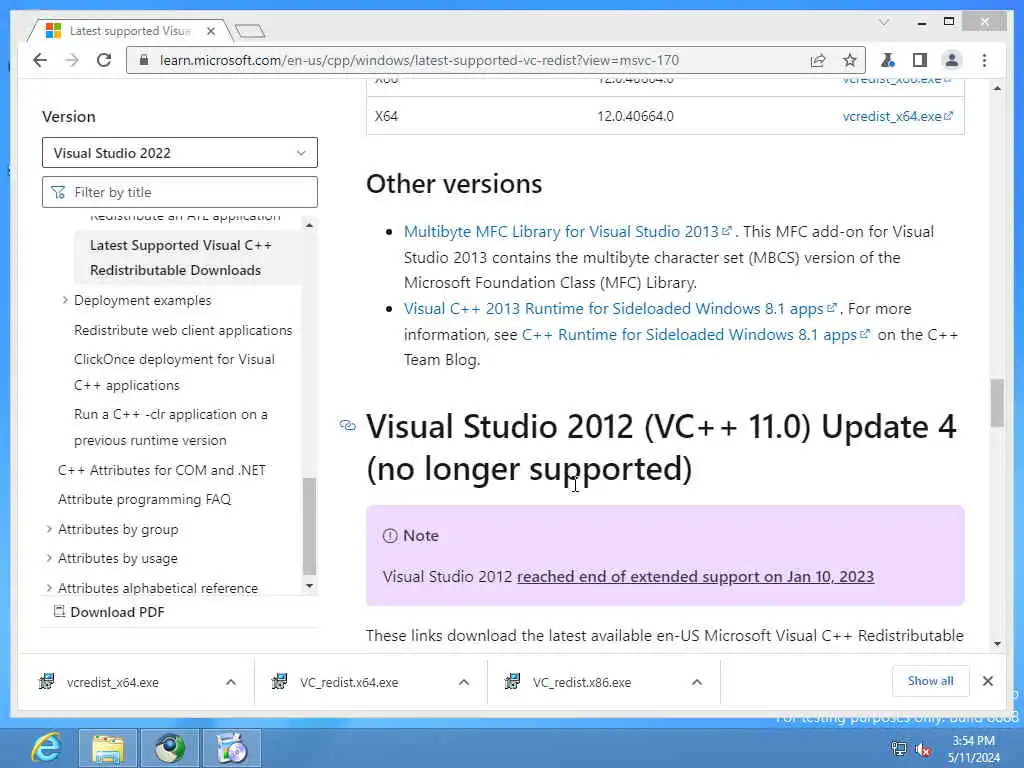The width and height of the screenshot is (1024, 768).
Task: Show all downloads
Action: (x=930, y=681)
